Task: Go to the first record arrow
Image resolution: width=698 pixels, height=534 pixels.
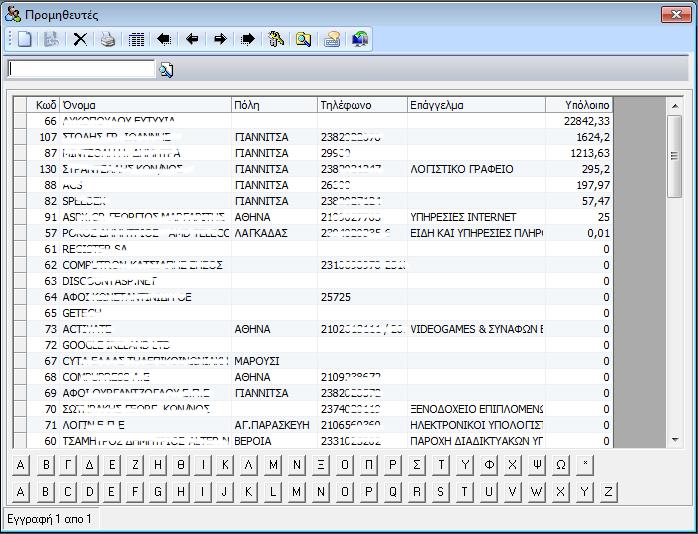Action: click(x=164, y=39)
